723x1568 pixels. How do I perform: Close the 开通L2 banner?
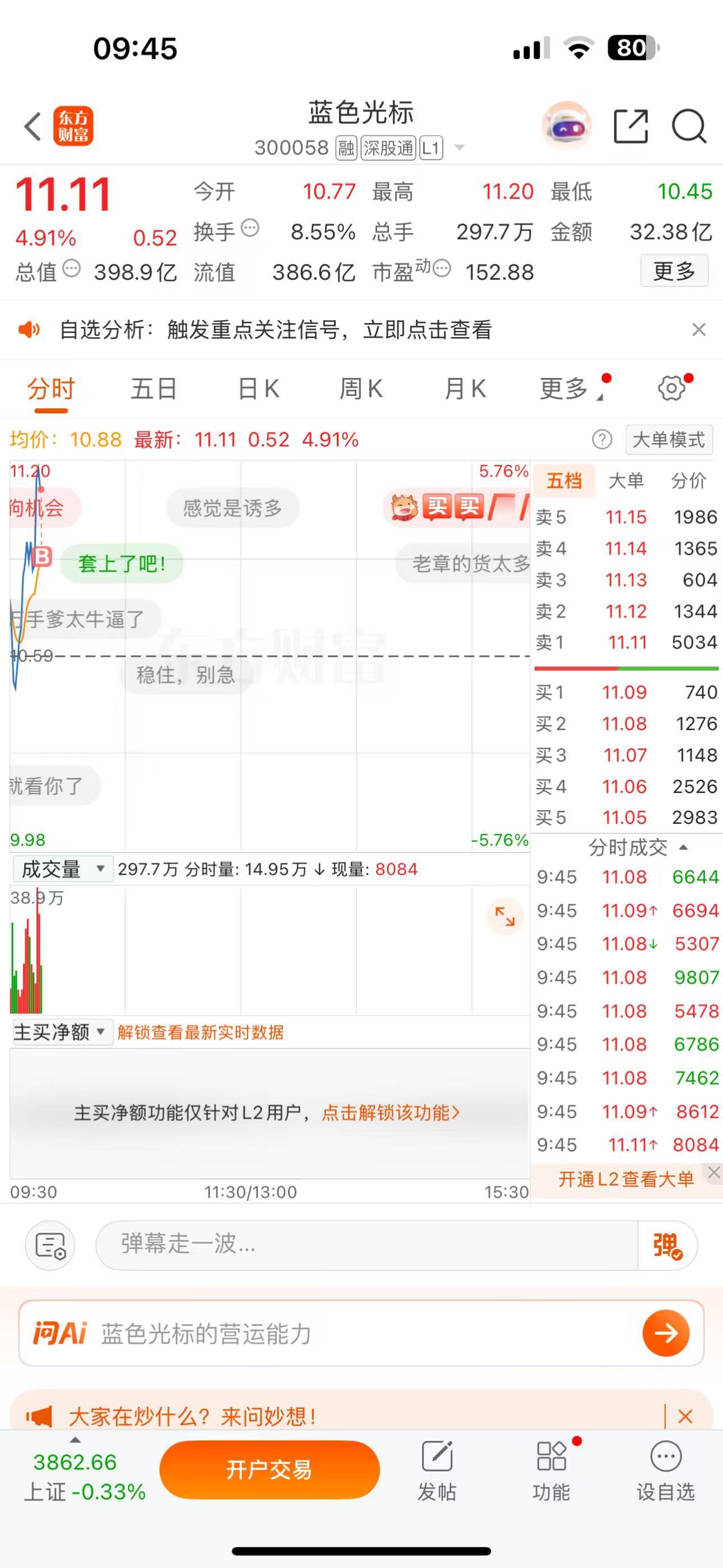[x=714, y=1172]
